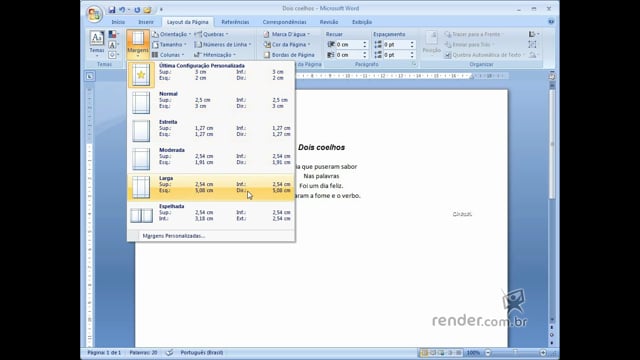Open the Colunas dropdown
Viewport: 640px width, 360px height.
point(168,55)
